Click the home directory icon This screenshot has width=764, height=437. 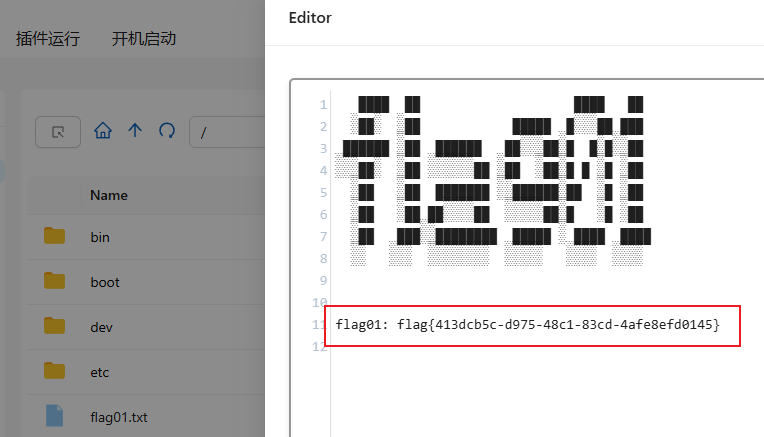pyautogui.click(x=102, y=131)
